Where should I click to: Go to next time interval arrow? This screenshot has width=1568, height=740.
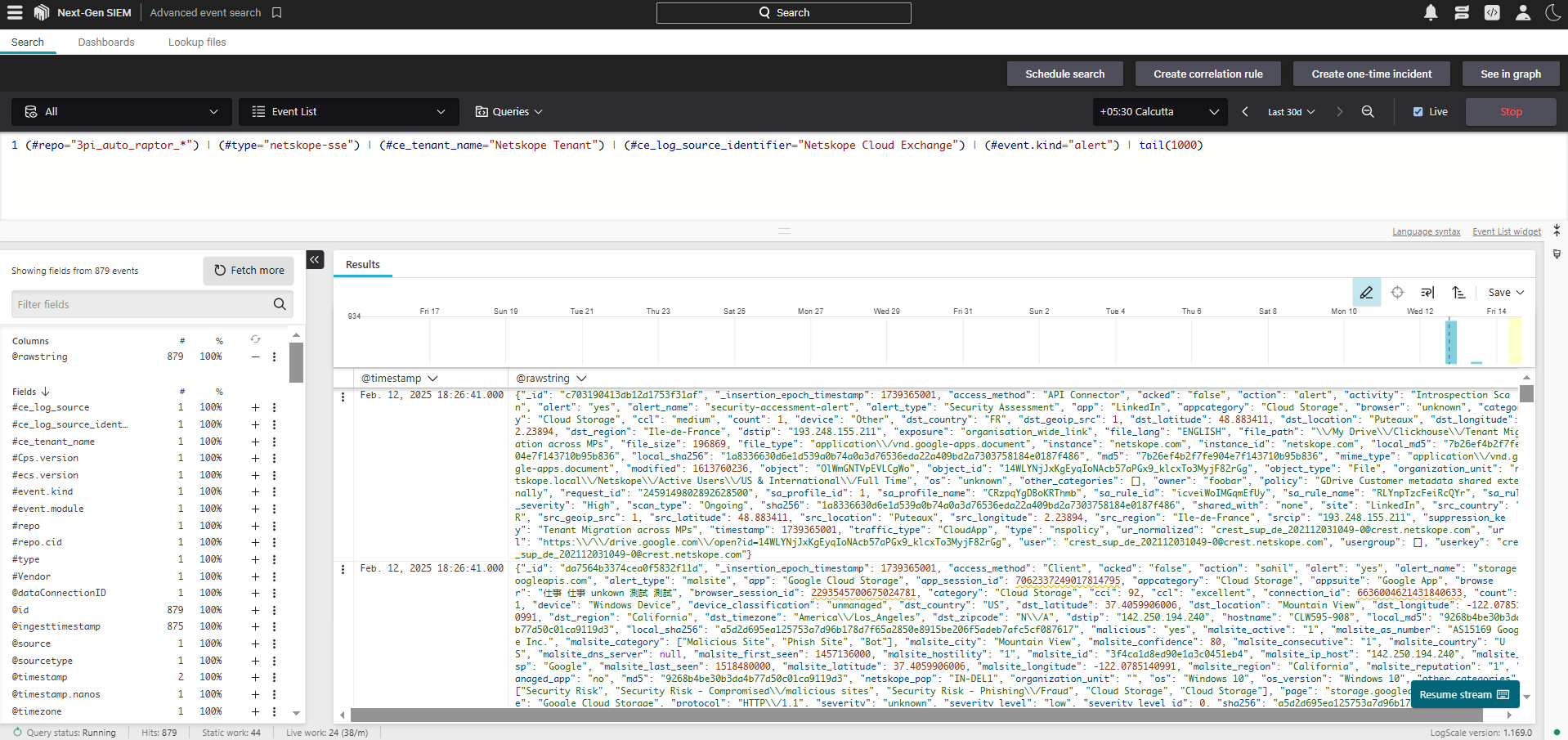[1339, 111]
